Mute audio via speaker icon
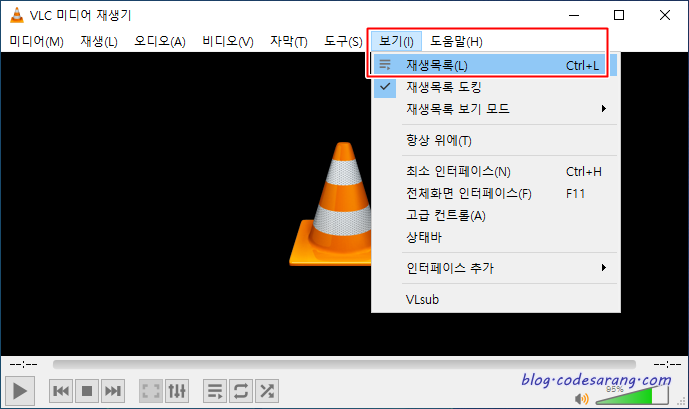Screen dimensions: 689x409 point(581,398)
